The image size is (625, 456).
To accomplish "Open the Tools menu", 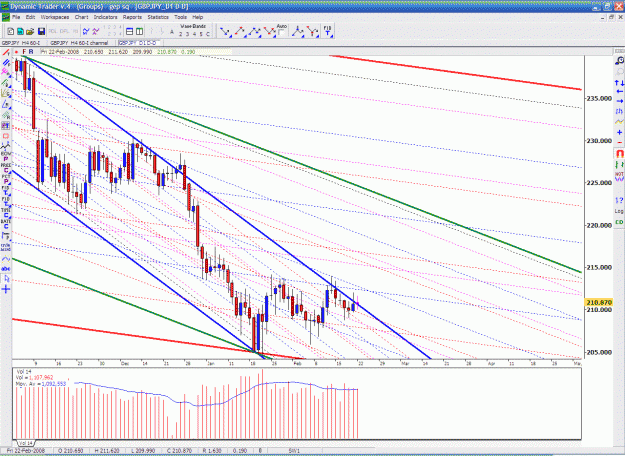I will [180, 17].
